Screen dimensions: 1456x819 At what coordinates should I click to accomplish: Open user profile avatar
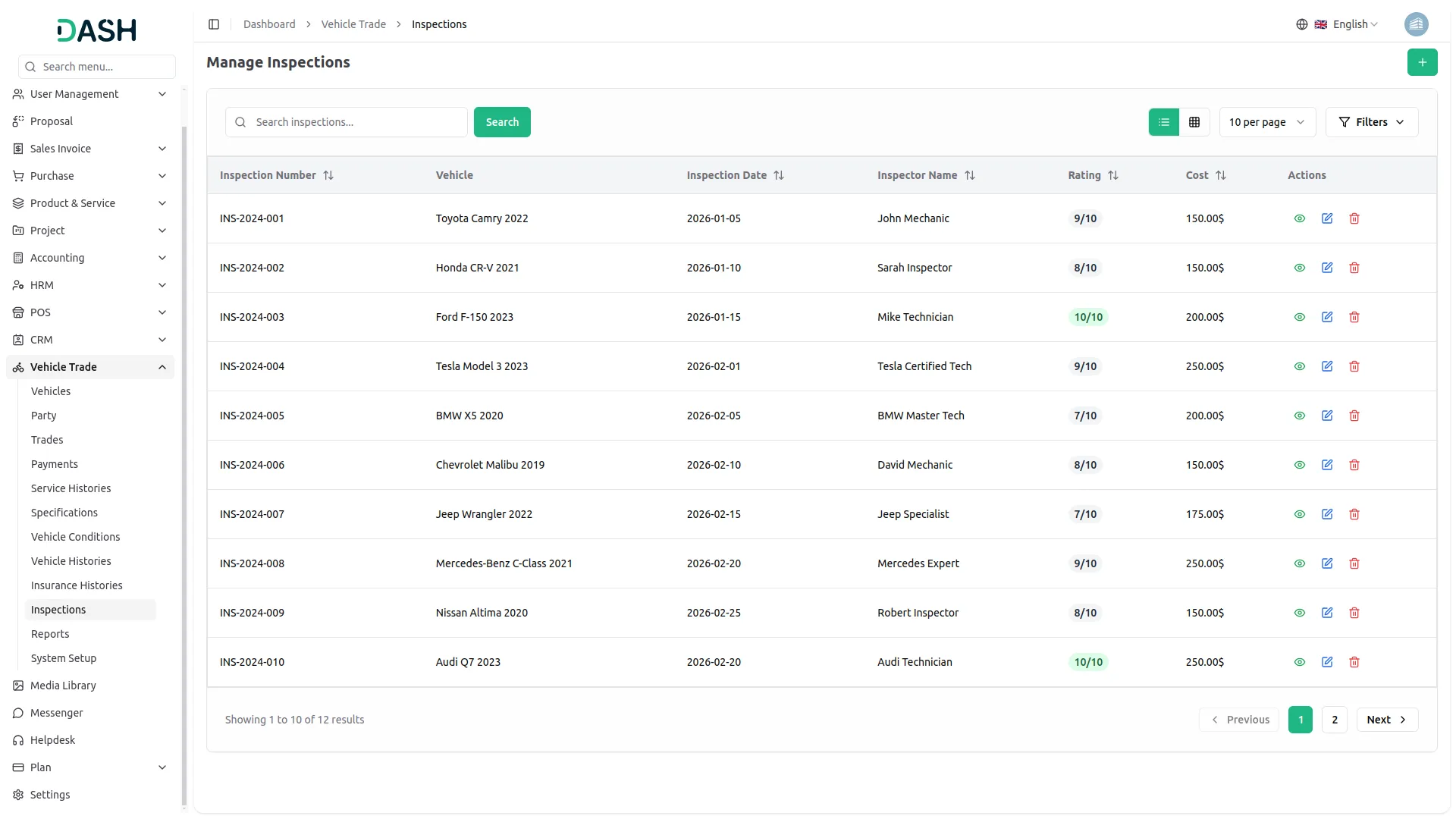point(1416,24)
